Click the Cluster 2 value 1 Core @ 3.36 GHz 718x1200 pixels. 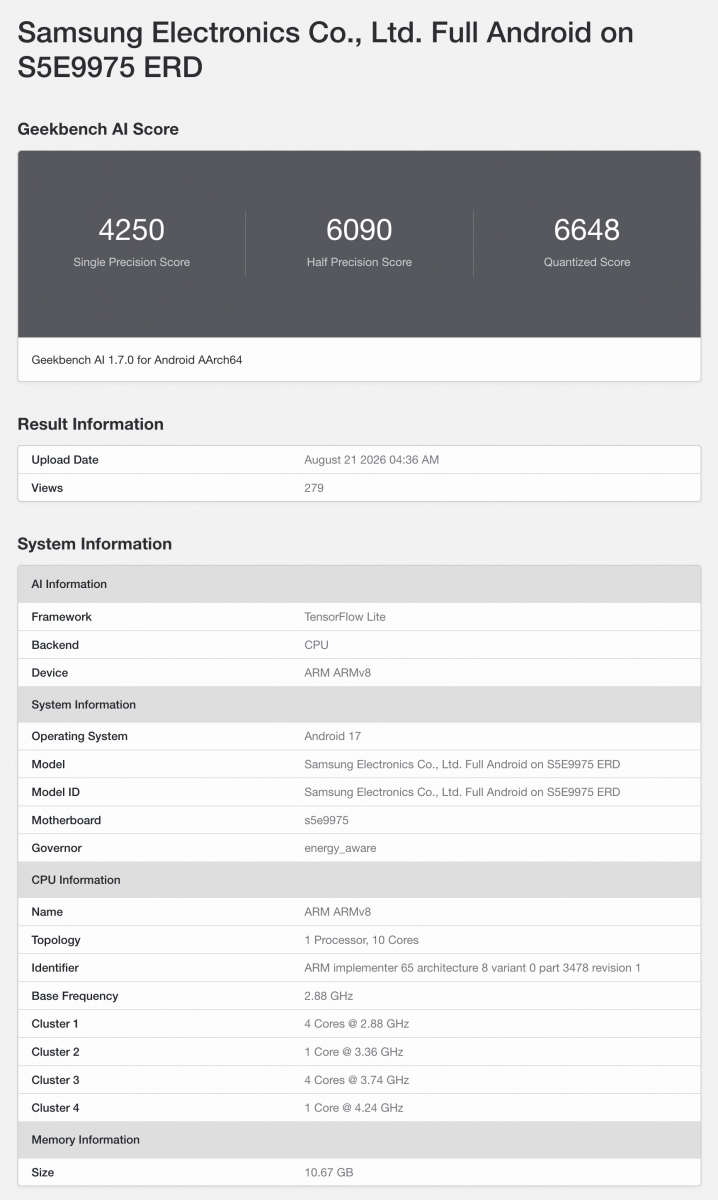[x=353, y=1052]
